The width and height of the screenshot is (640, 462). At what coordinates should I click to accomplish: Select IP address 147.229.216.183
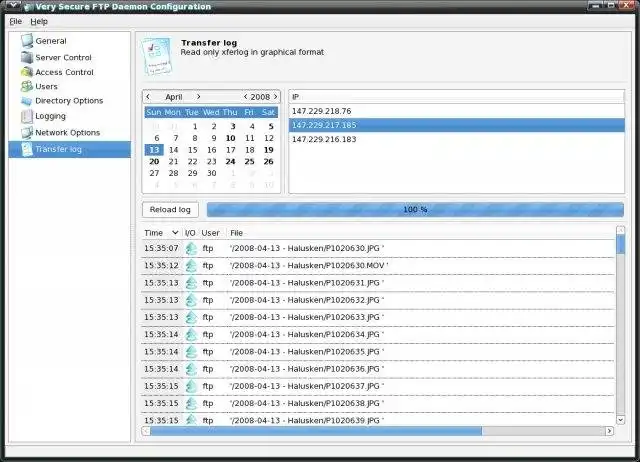[x=456, y=139]
